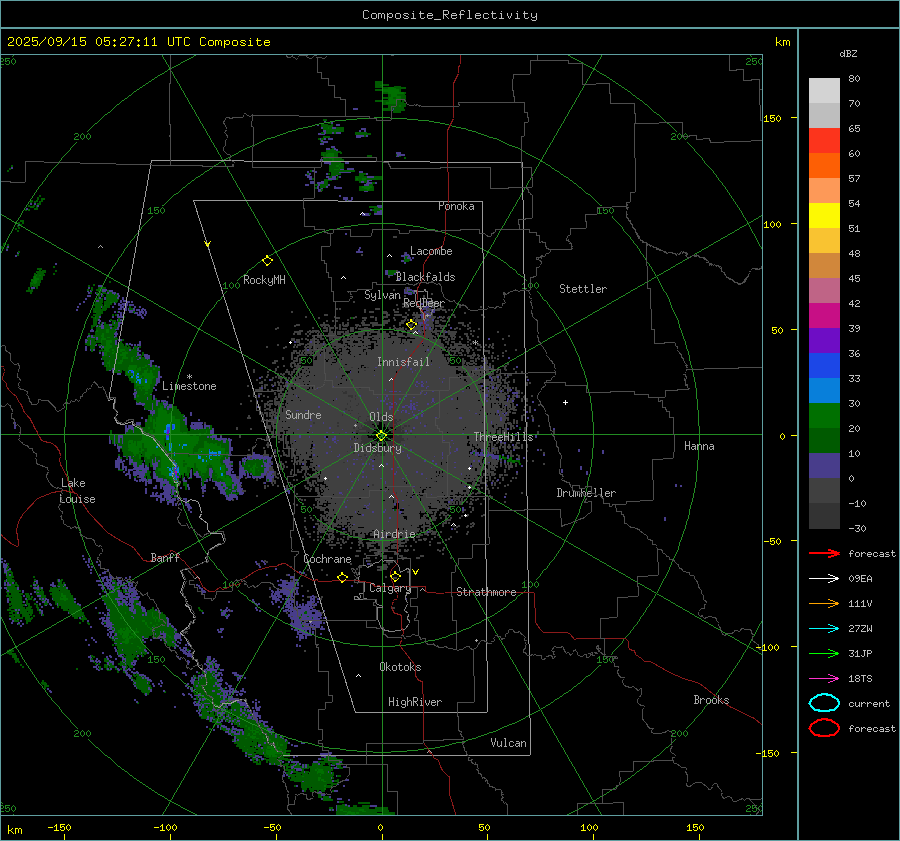Image resolution: width=900 pixels, height=841 pixels.
Task: Click the Sundre city label
Action: pyautogui.click(x=303, y=414)
